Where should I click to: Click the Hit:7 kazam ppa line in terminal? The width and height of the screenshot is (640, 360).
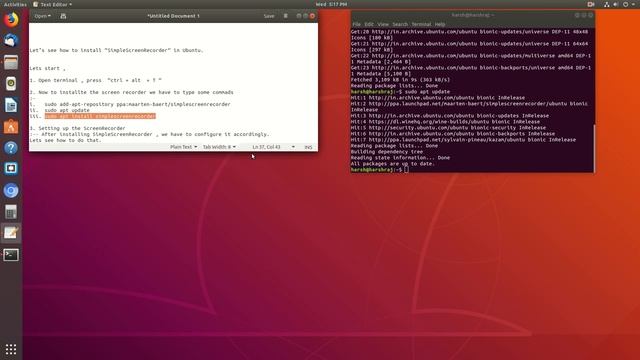pyautogui.click(x=463, y=140)
